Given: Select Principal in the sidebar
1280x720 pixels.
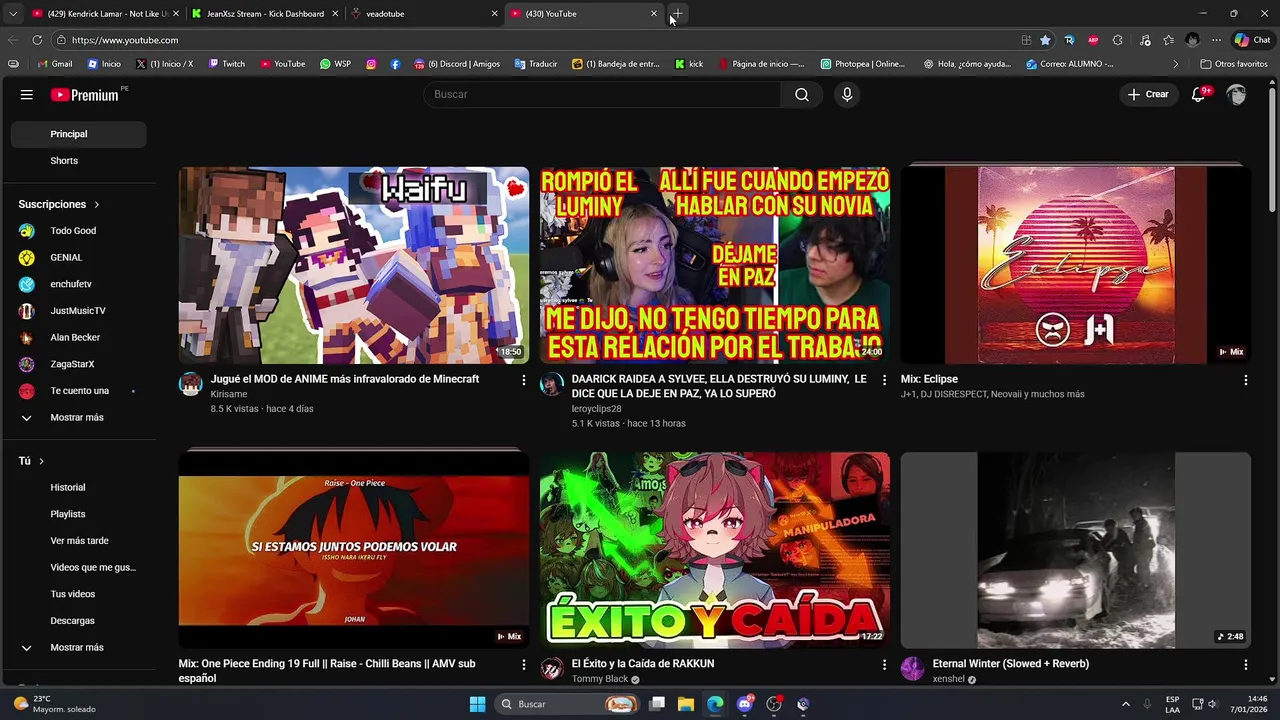Looking at the screenshot, I should click(78, 134).
